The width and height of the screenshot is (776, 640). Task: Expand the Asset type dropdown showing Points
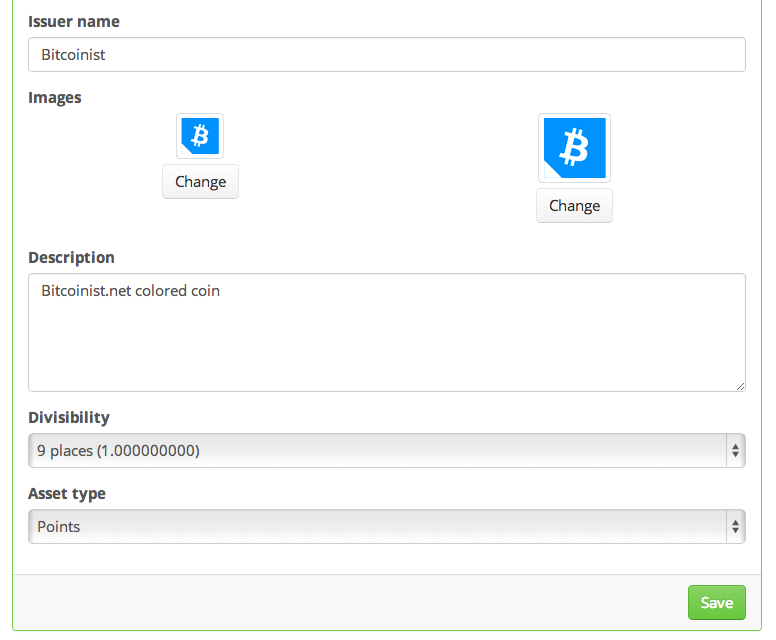[380, 526]
